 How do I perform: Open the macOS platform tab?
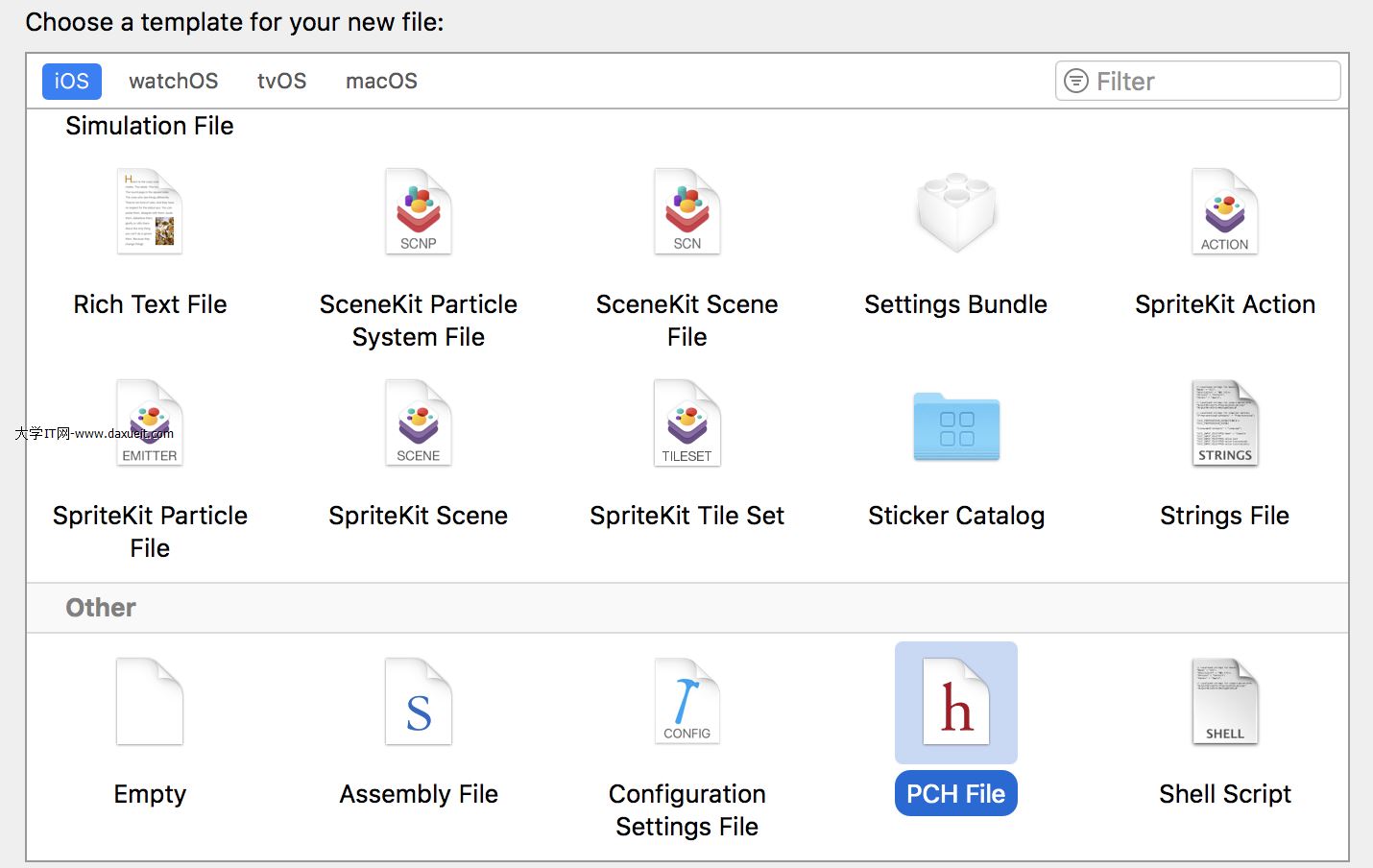click(x=381, y=82)
